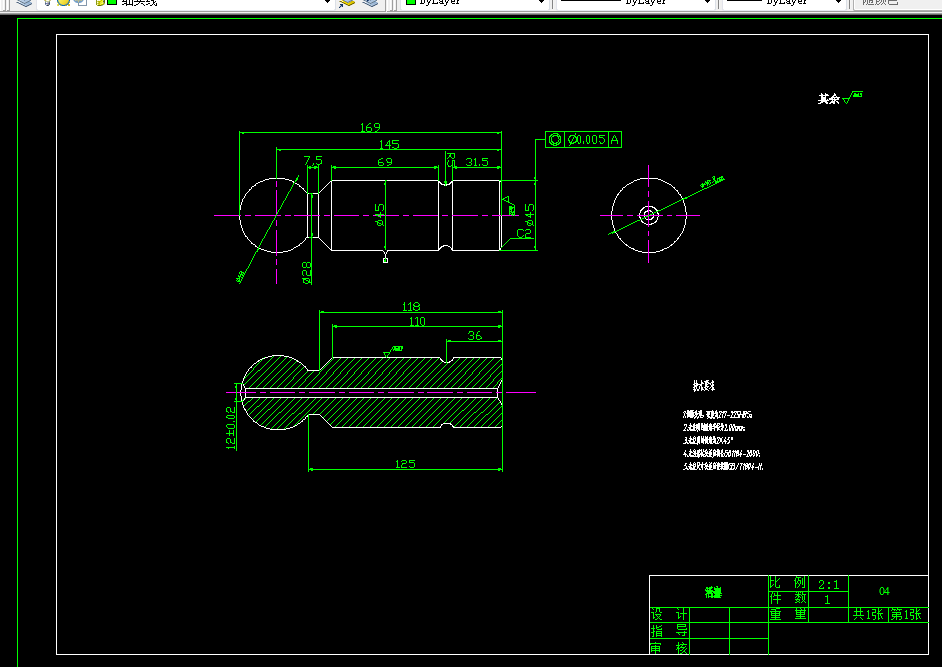
Task: Select the ø45 dimension inside shaft body
Action: (379, 215)
